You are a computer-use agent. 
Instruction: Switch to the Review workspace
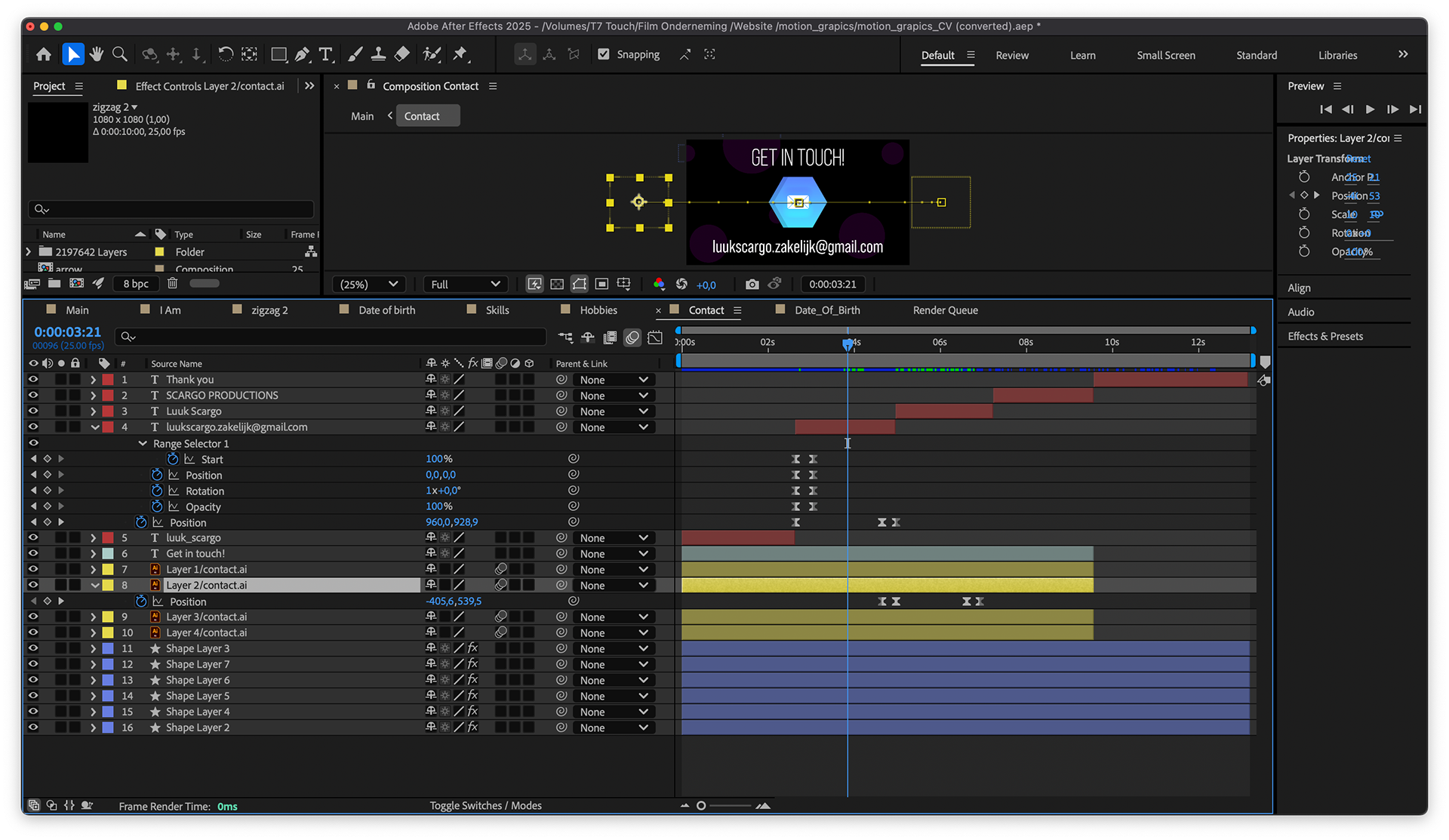[x=1011, y=55]
